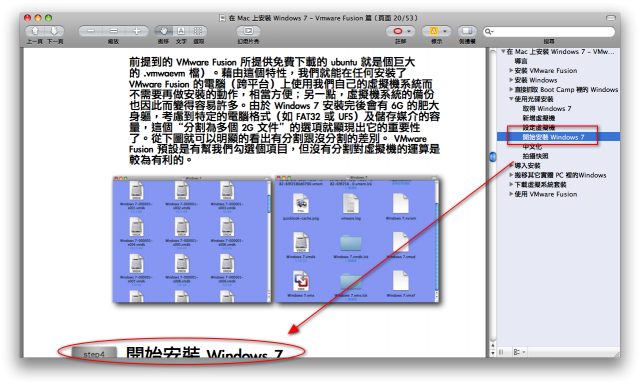Click left Finder screenshot with split vmdk files

[x=192, y=240]
